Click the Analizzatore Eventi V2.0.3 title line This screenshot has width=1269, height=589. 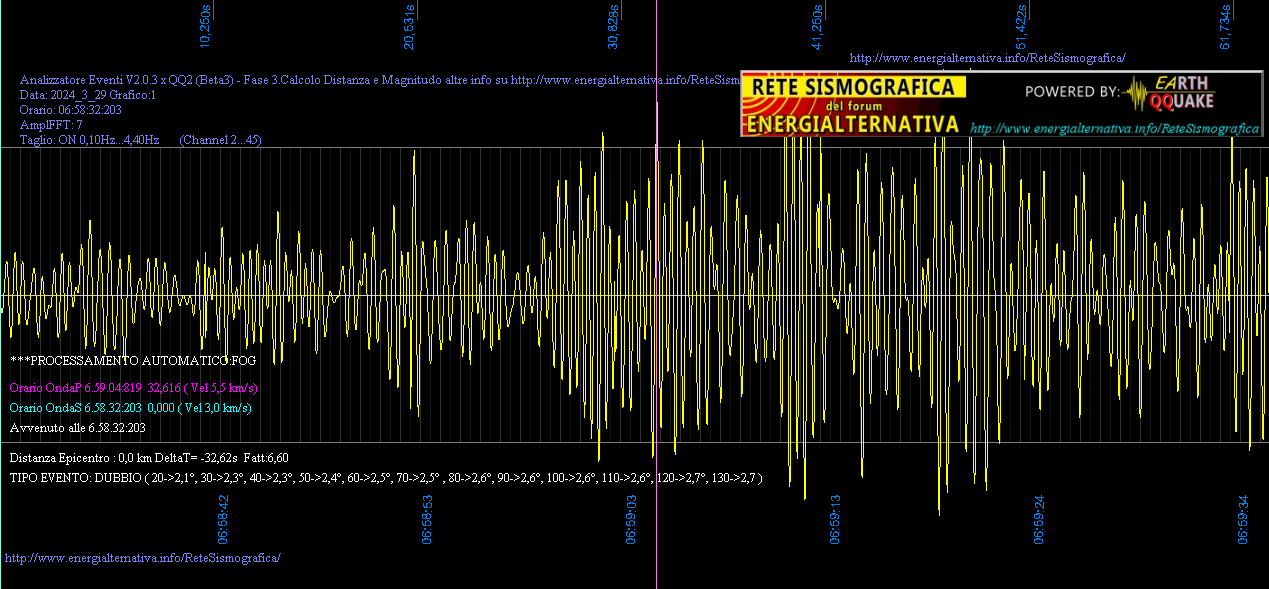pos(380,80)
